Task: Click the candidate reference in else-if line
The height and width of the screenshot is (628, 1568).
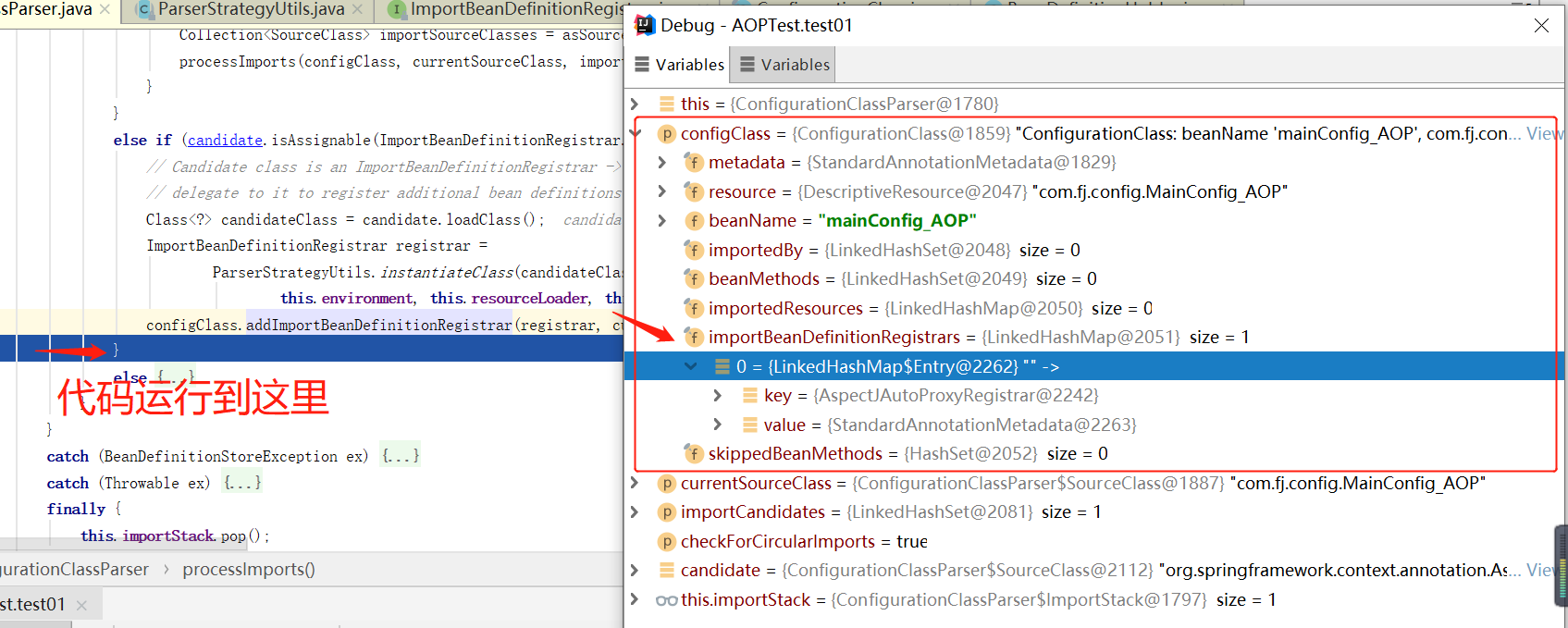Action: (225, 141)
